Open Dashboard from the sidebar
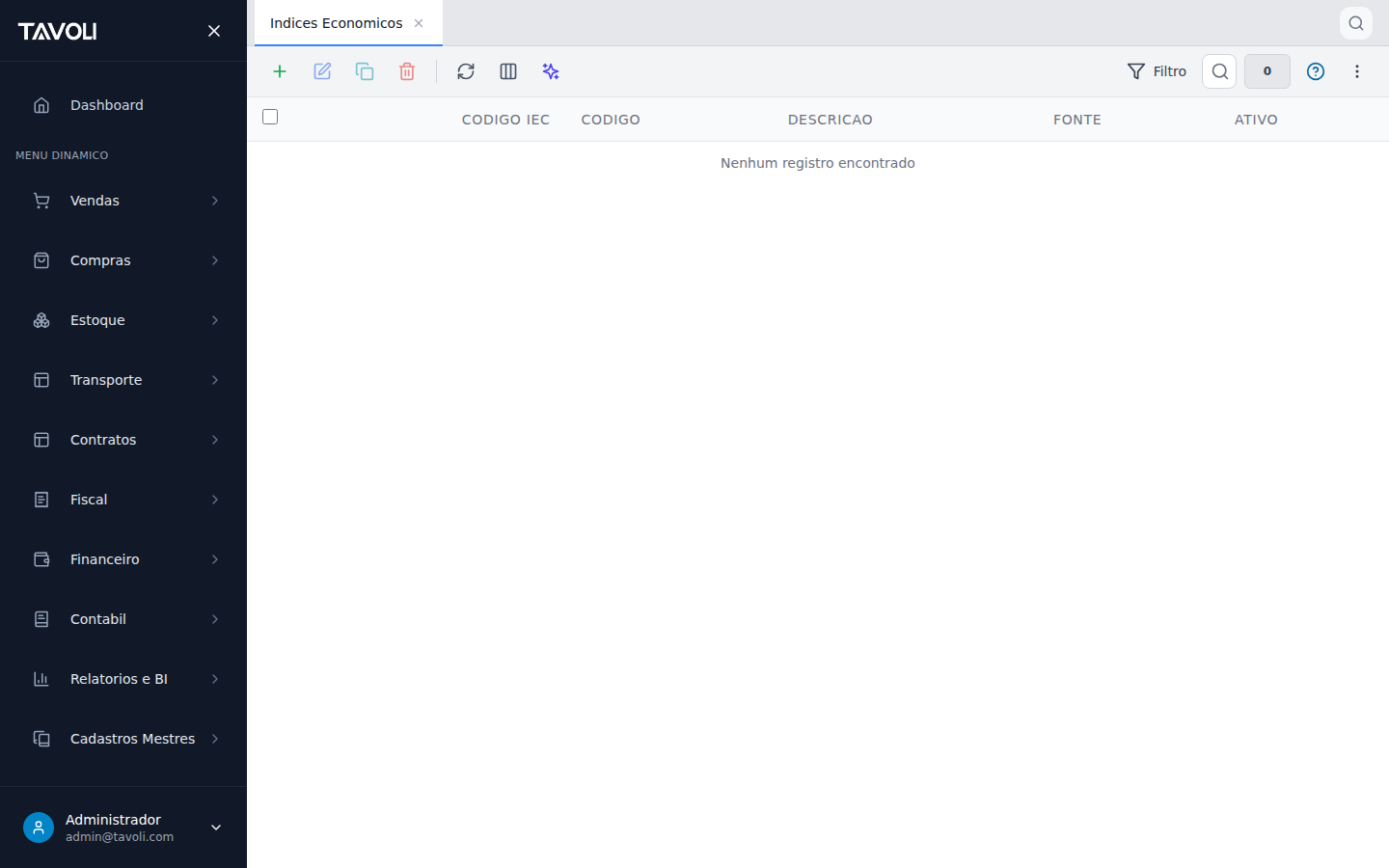Image resolution: width=1389 pixels, height=868 pixels. [x=123, y=105]
